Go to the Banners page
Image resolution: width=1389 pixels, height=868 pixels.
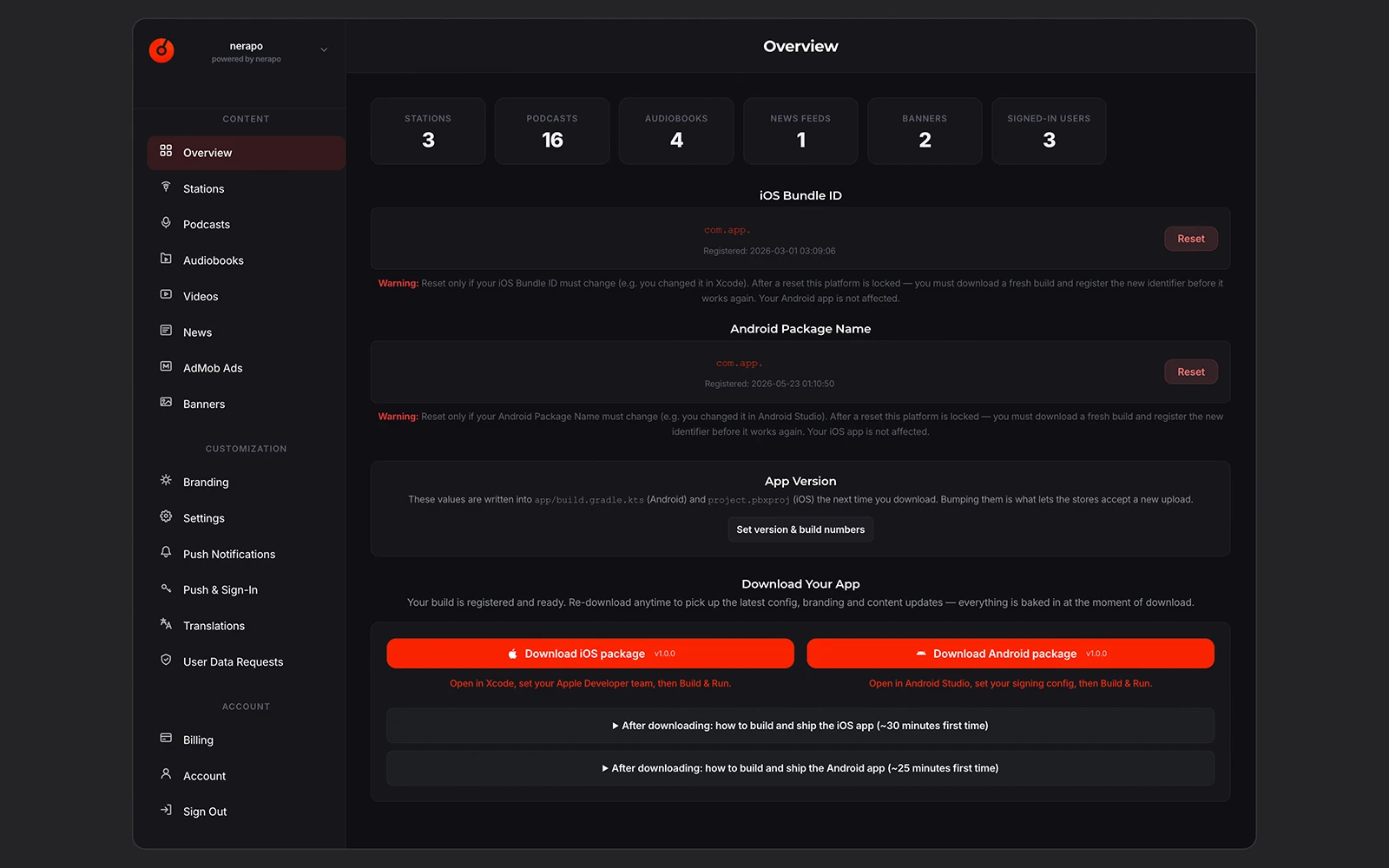(246, 404)
